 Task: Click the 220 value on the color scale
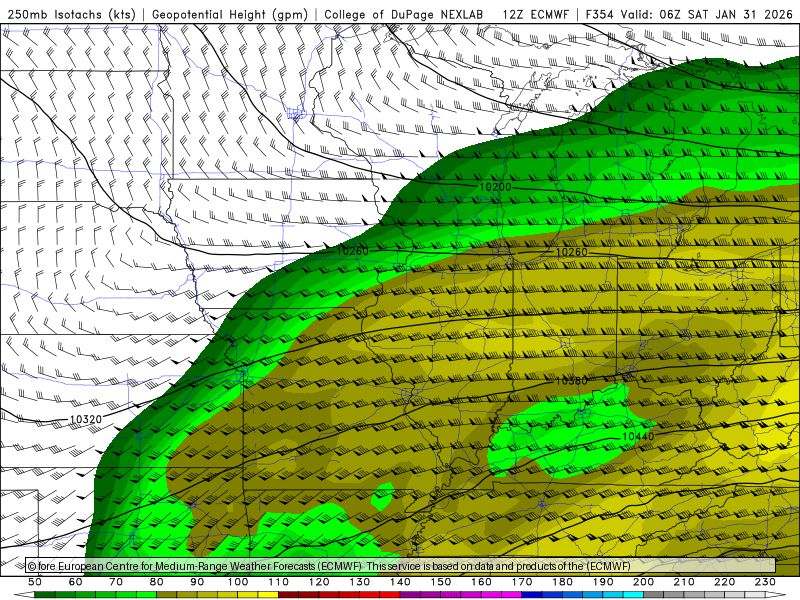[x=724, y=582]
